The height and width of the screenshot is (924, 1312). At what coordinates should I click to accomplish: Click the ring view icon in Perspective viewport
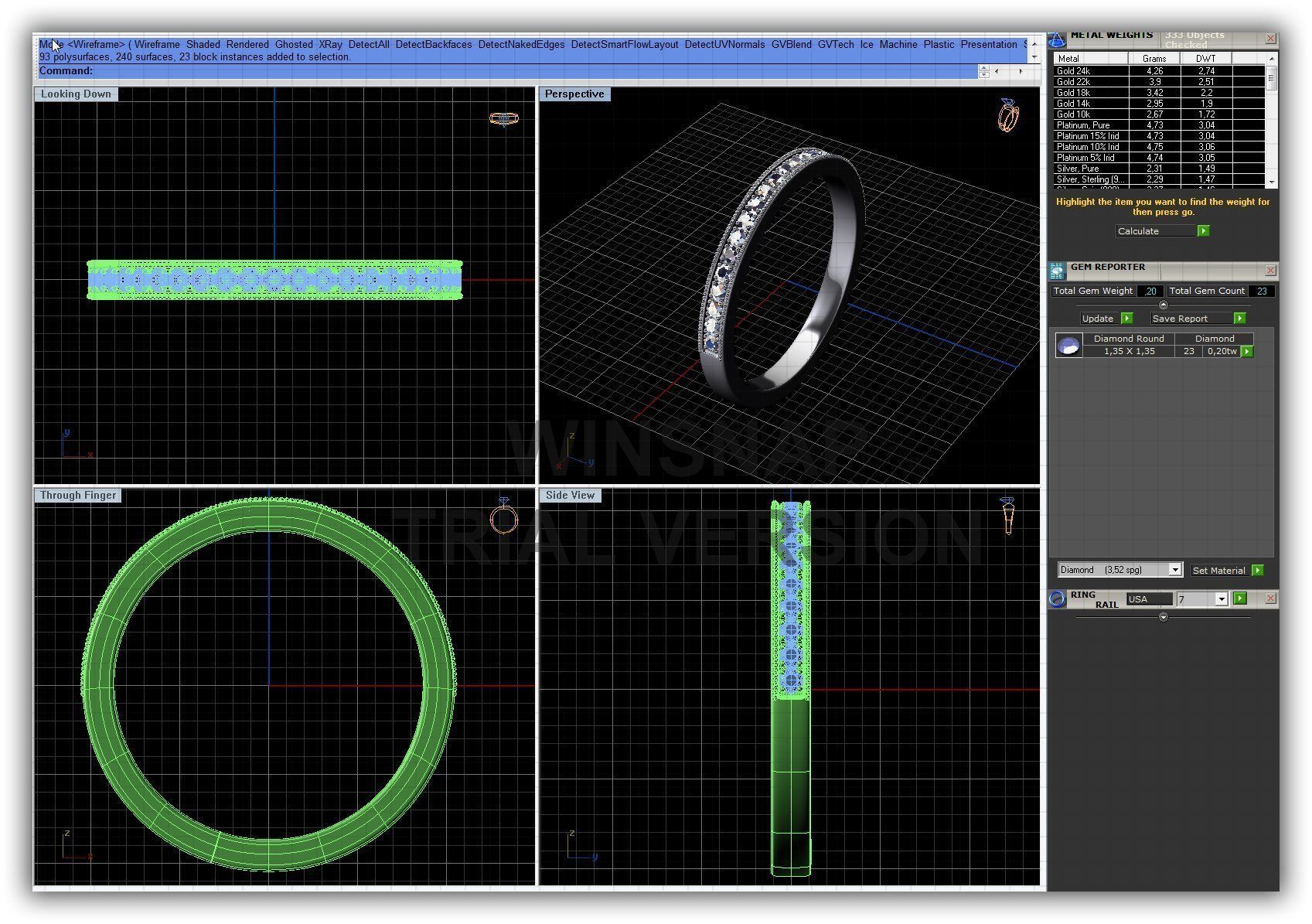1008,115
